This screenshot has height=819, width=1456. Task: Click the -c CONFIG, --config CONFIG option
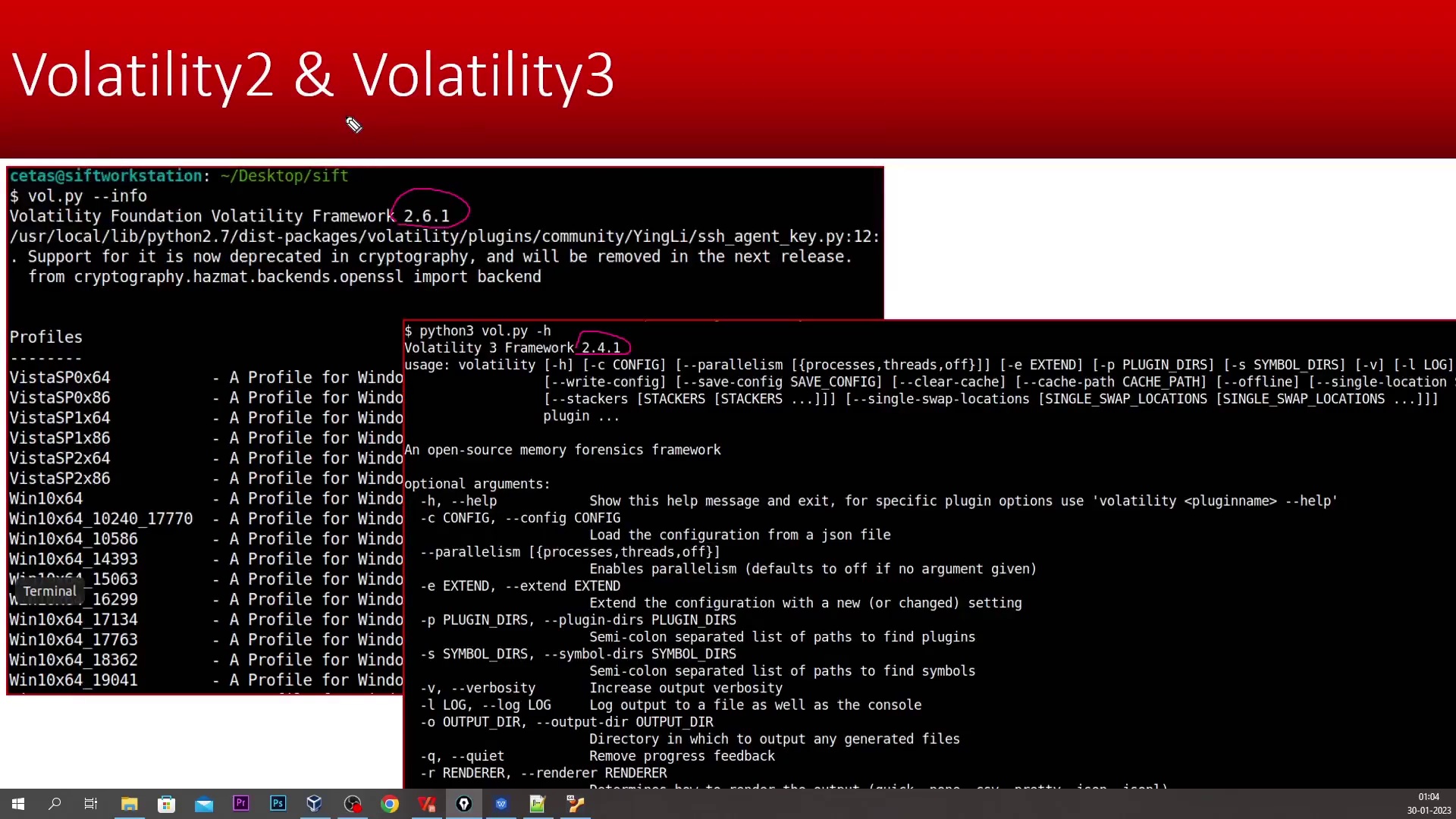click(520, 518)
